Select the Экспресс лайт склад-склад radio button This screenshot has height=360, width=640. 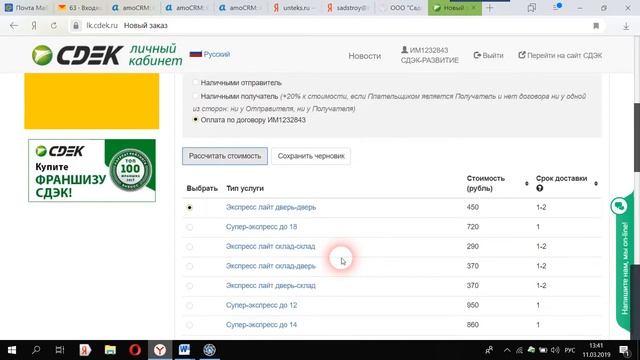click(x=189, y=247)
